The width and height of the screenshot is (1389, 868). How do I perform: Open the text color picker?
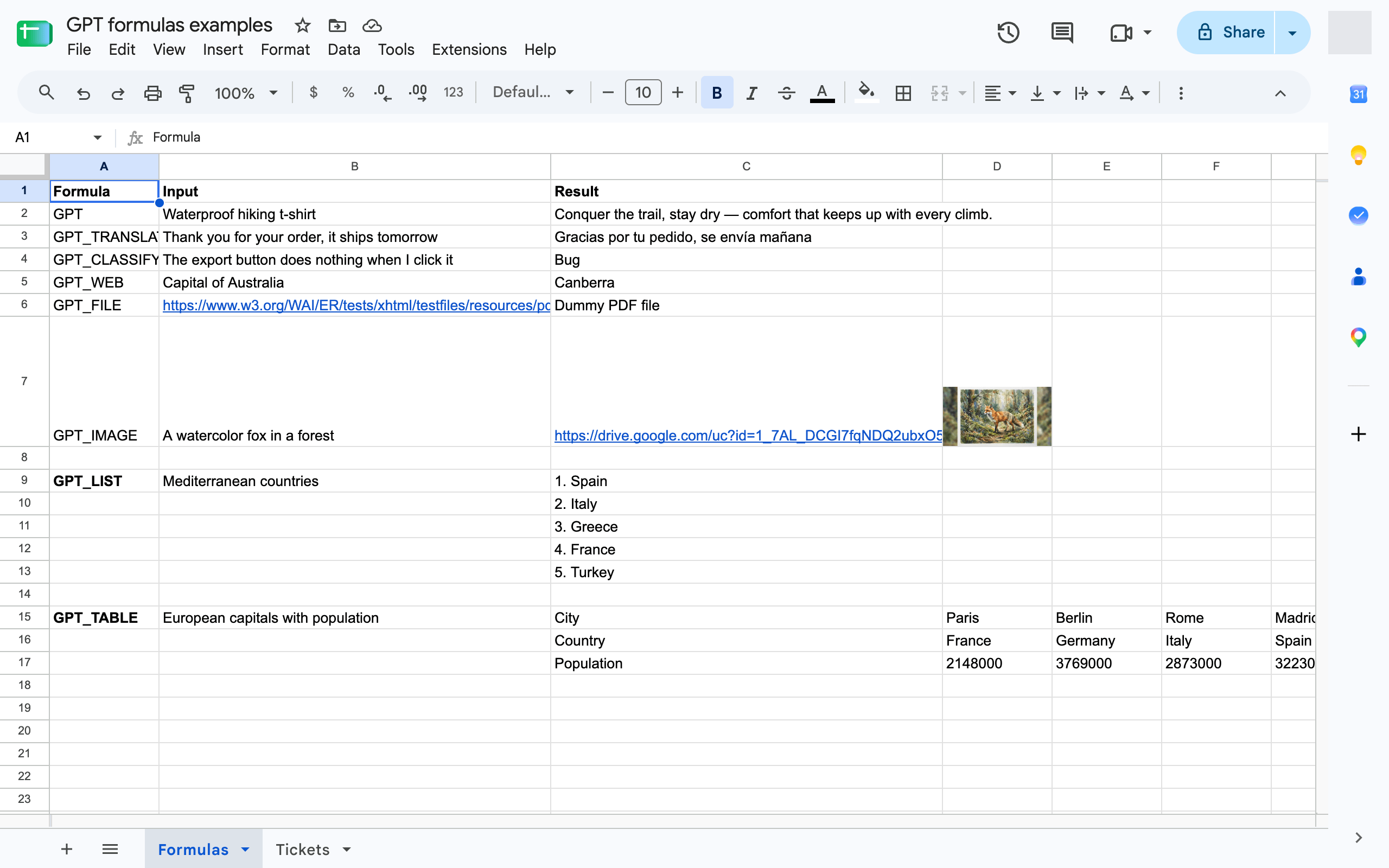(822, 93)
